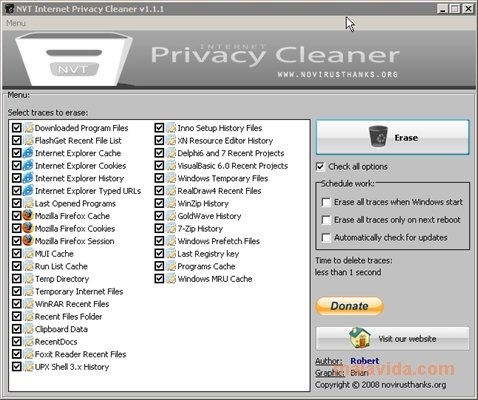Select the VisualBasic 6.0 Recent Projects label

point(232,166)
